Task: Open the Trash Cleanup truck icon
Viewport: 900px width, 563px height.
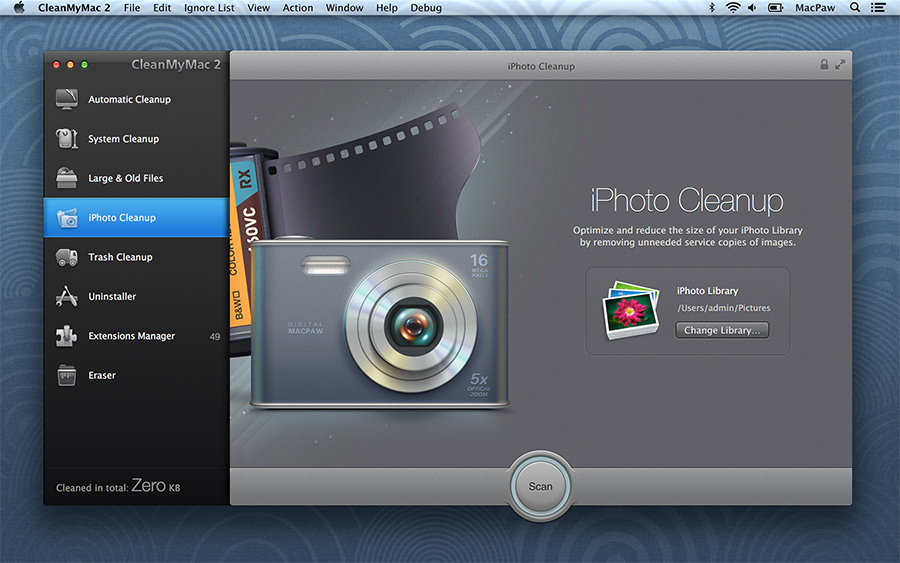Action: click(x=67, y=257)
